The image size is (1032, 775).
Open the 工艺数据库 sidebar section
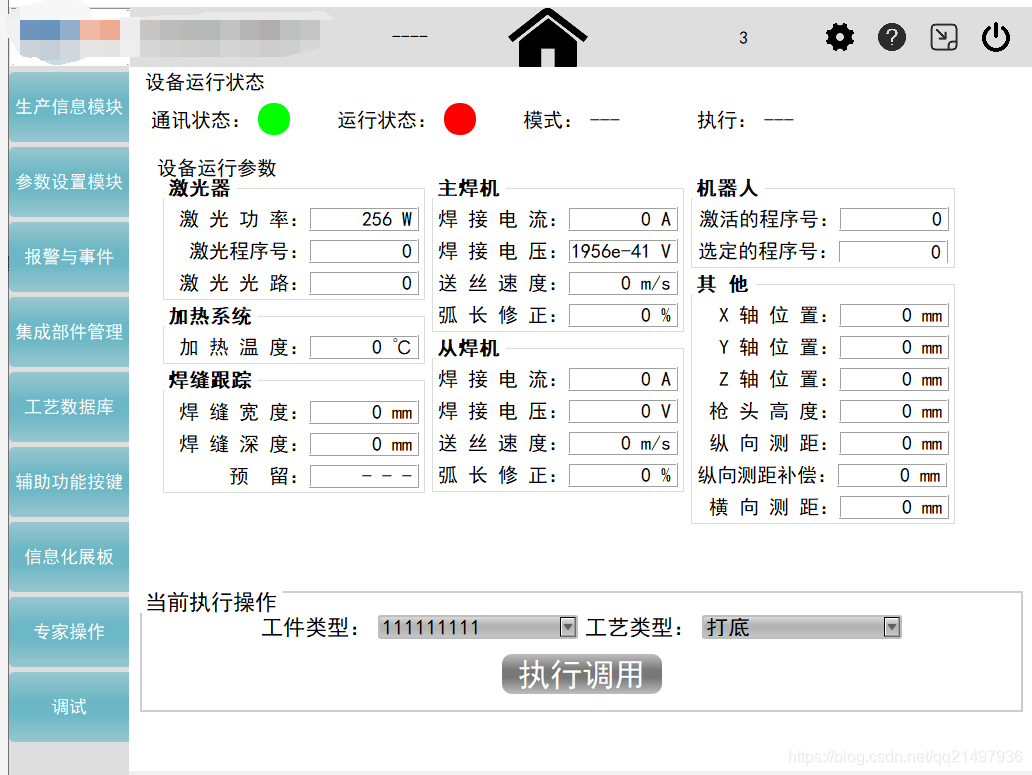[x=69, y=407]
